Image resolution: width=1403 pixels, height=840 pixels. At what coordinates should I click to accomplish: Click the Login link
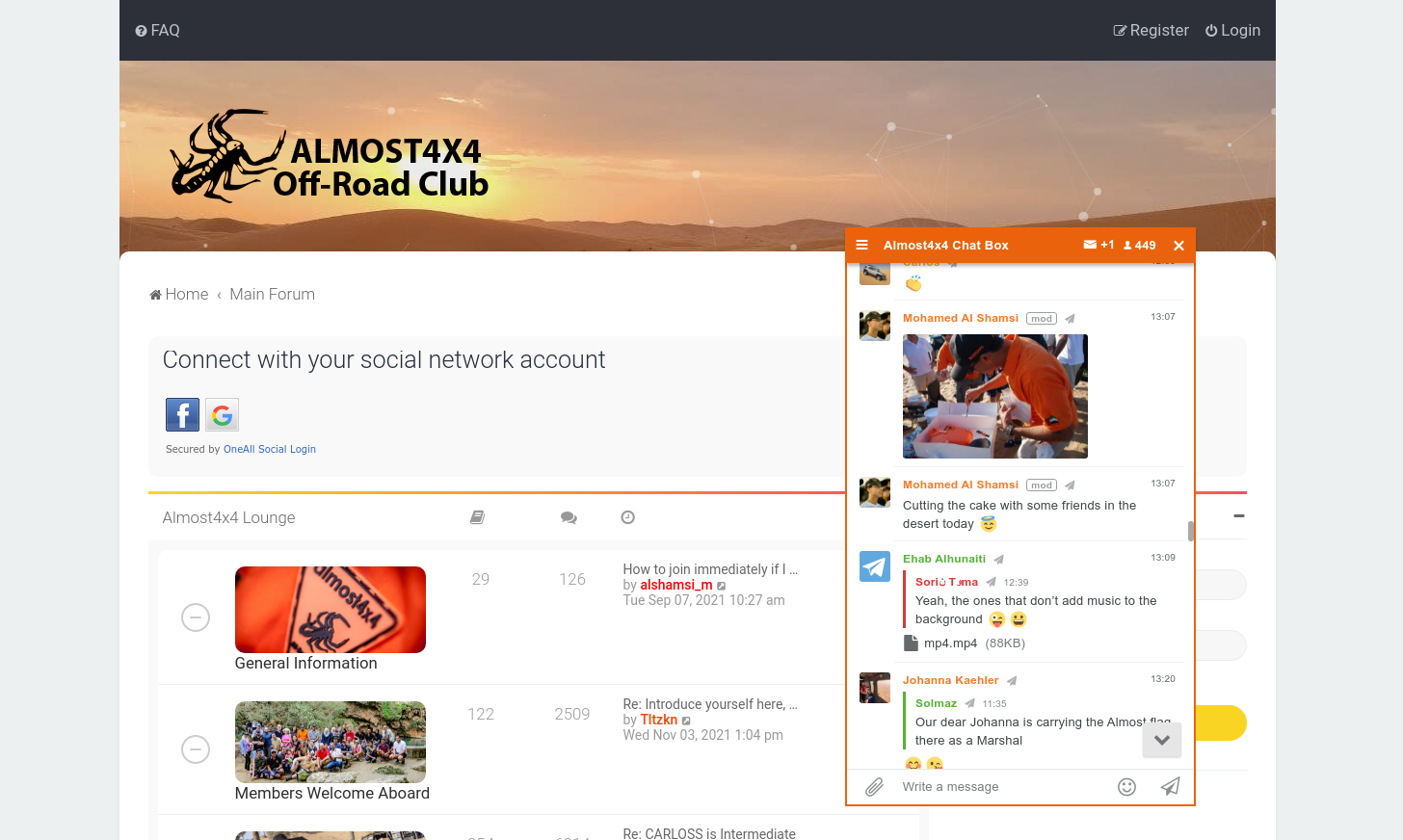point(1232,30)
